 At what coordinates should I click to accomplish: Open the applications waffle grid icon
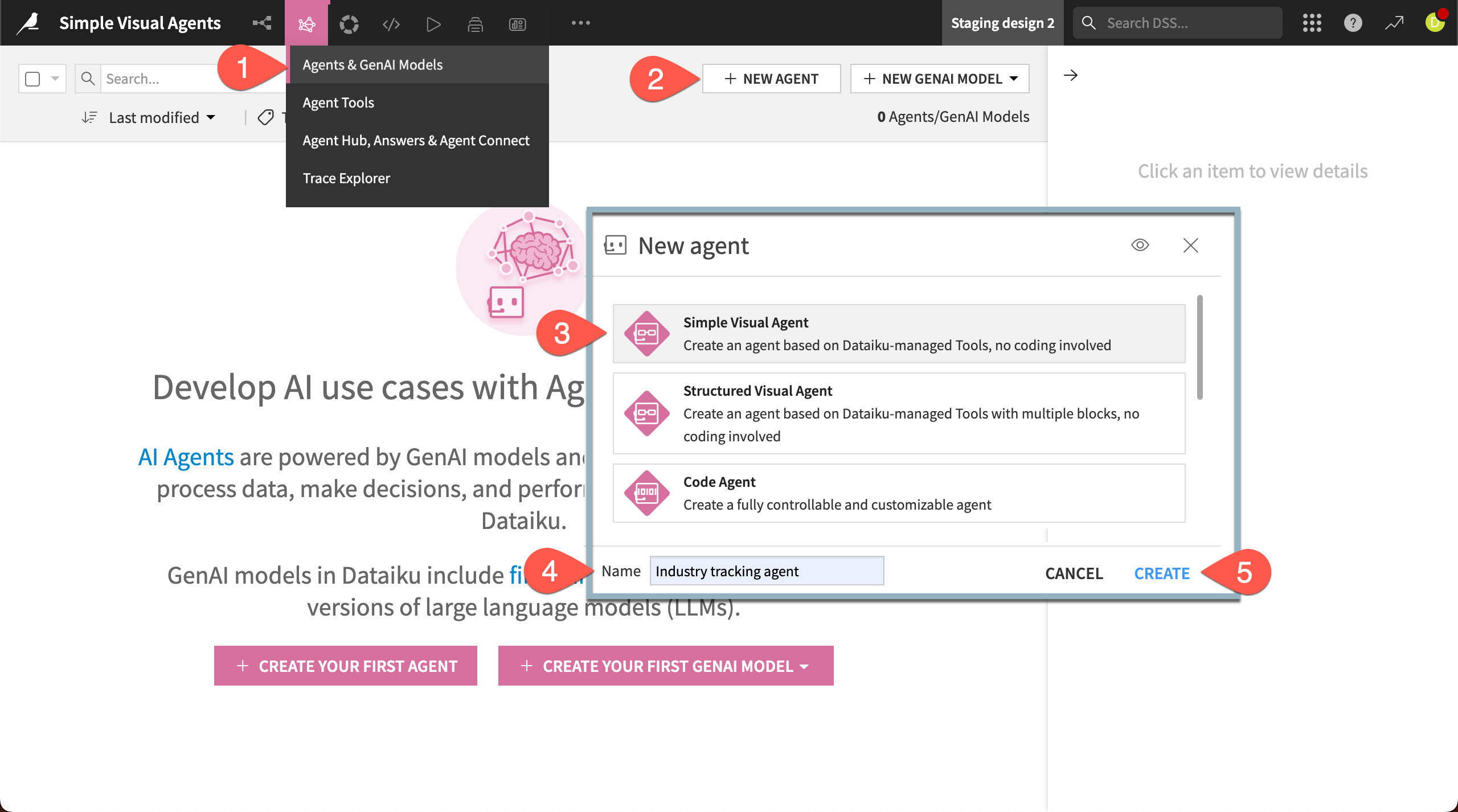tap(1311, 23)
